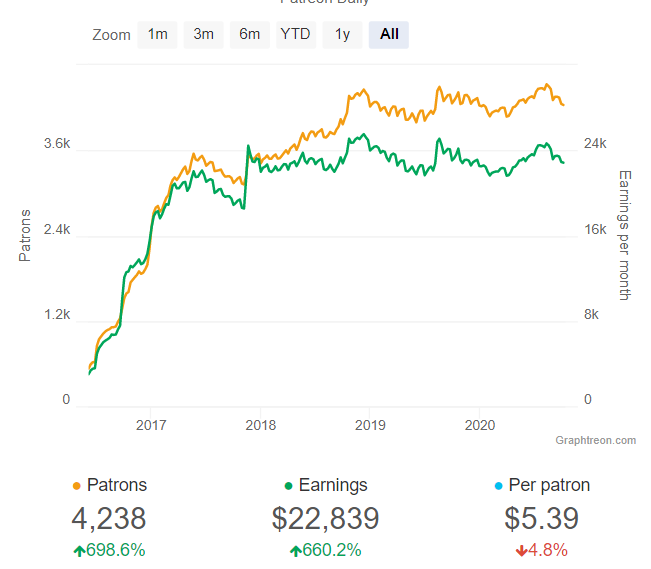
Task: Toggle the Earnings series label
Action: coord(333,485)
